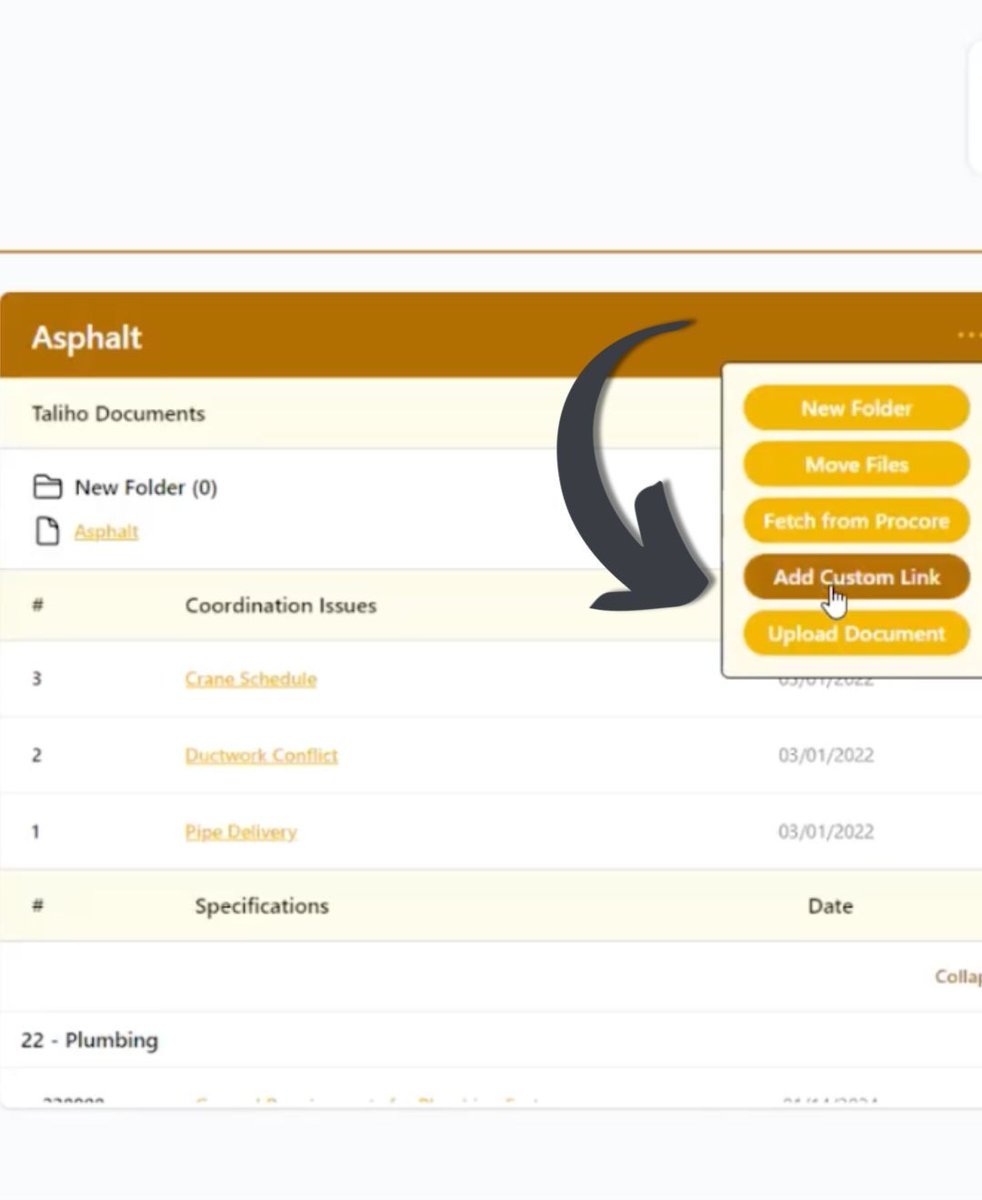Choose Upload Document from the menu
The height and width of the screenshot is (1200, 982).
click(x=856, y=633)
